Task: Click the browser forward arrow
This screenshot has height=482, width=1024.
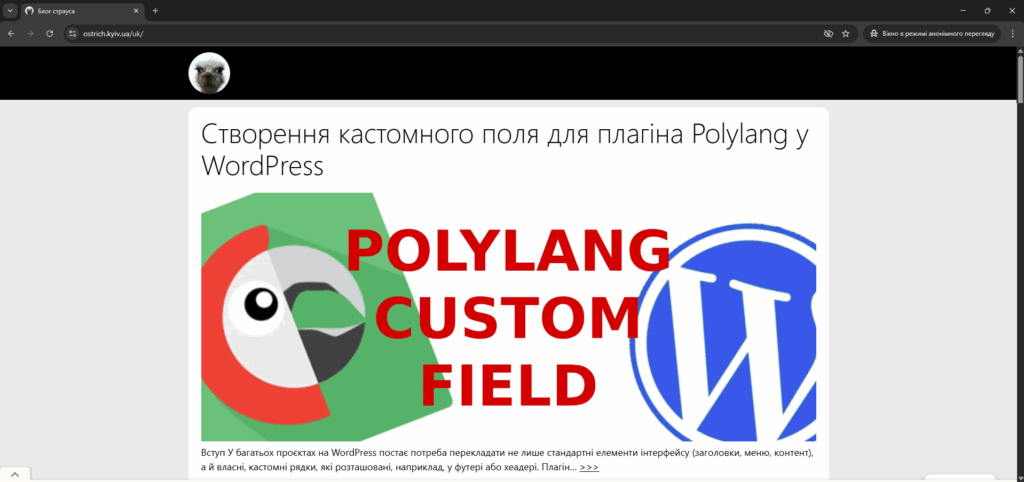Action: click(x=30, y=33)
